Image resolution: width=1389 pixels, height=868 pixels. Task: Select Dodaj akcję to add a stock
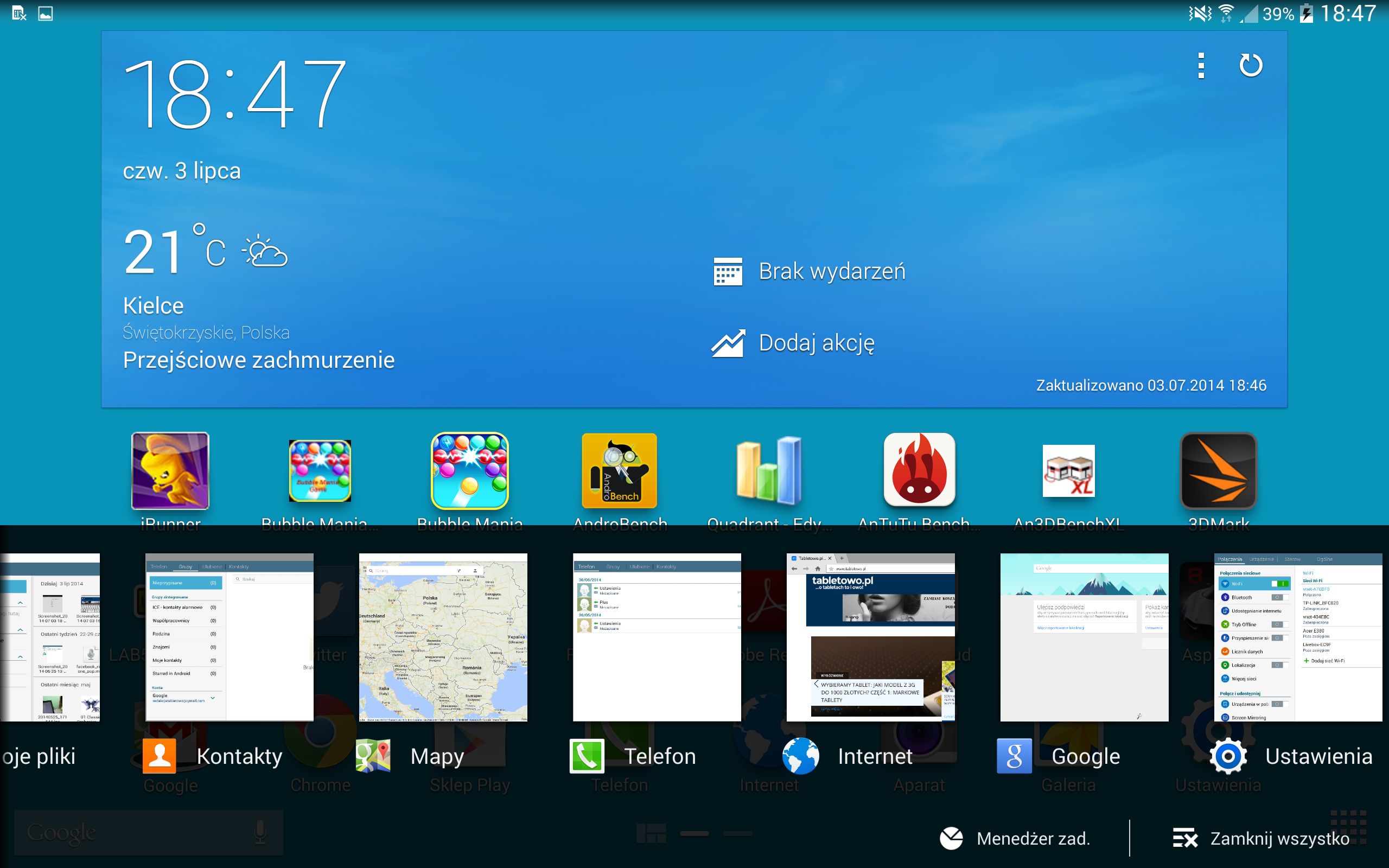tap(793, 343)
